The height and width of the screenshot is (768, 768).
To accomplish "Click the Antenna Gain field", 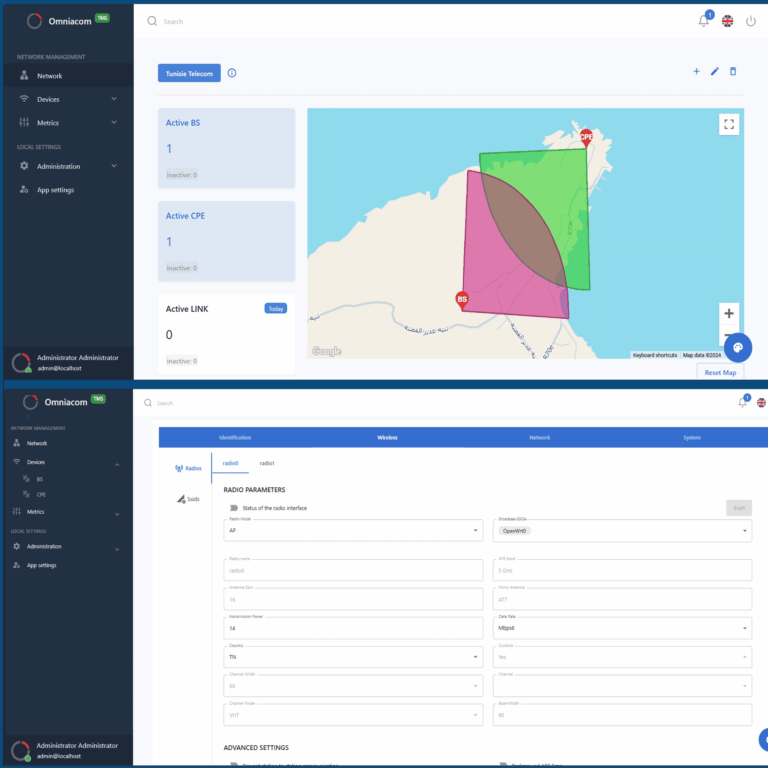I will click(353, 599).
